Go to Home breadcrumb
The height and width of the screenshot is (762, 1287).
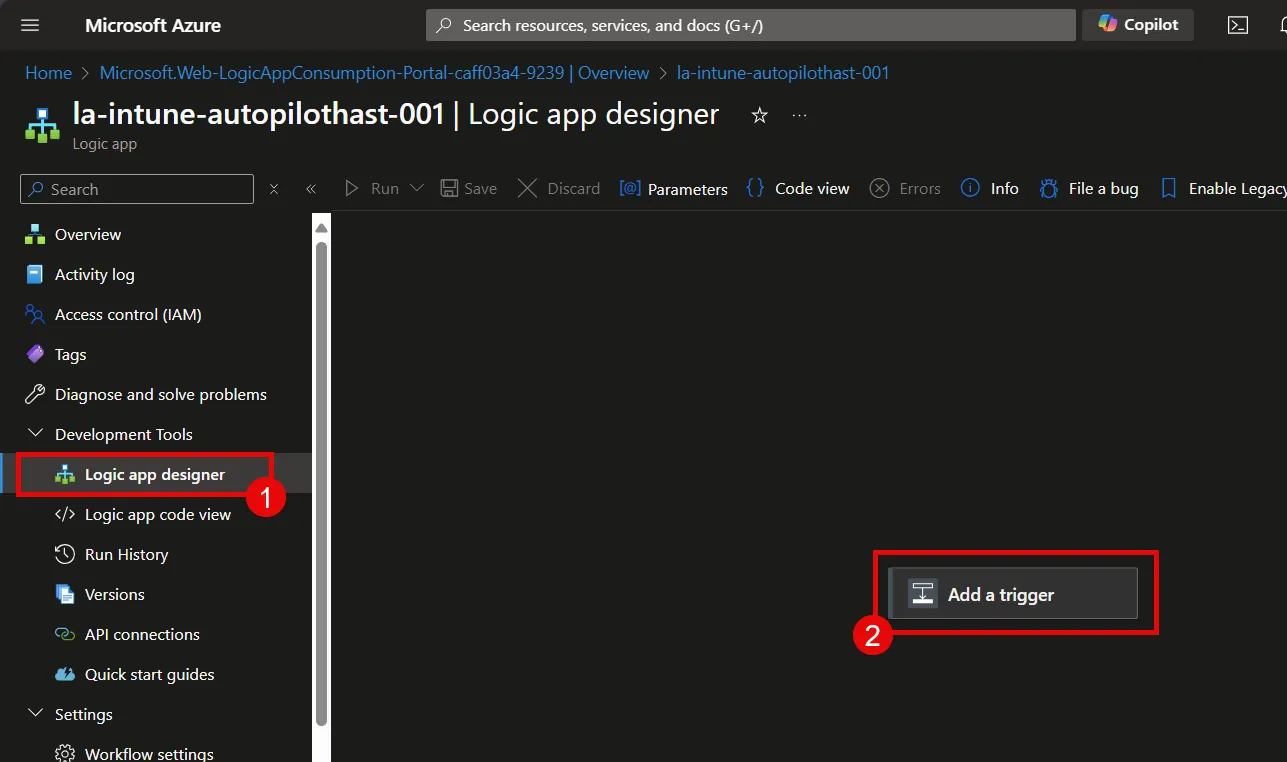point(48,73)
